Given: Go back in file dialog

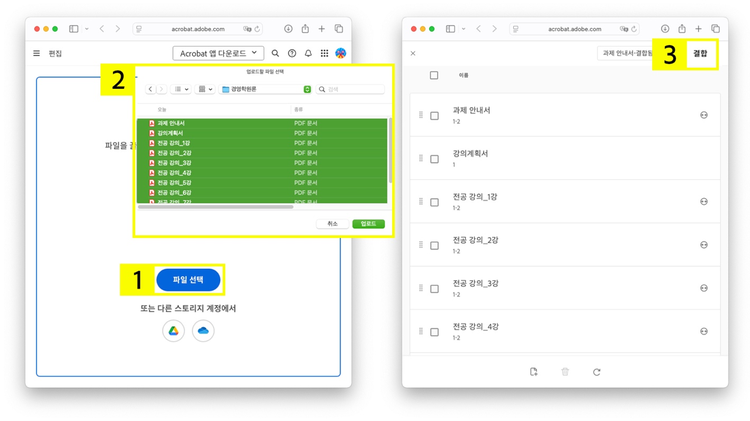Looking at the screenshot, I should click(x=150, y=89).
